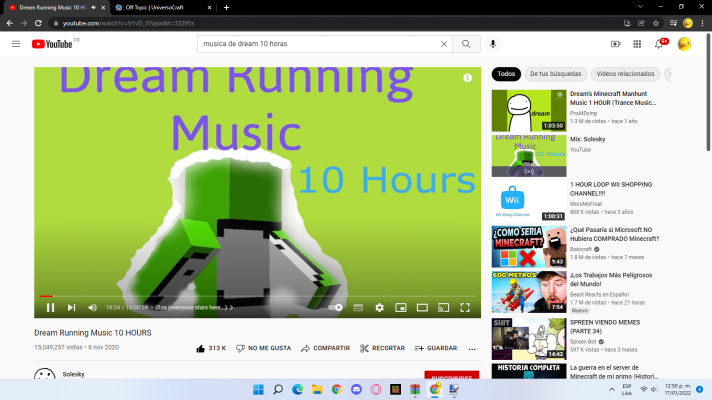This screenshot has height=400, width=712.
Task: Open Los Trabajos Más Peligrosos del Mundo video
Action: coord(611,280)
